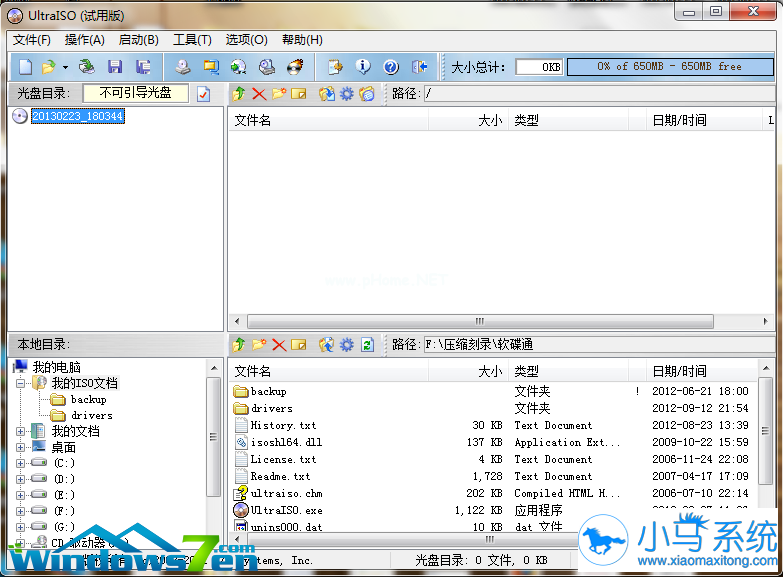
Task: Expand the (F:) drive node
Action: pos(20,511)
